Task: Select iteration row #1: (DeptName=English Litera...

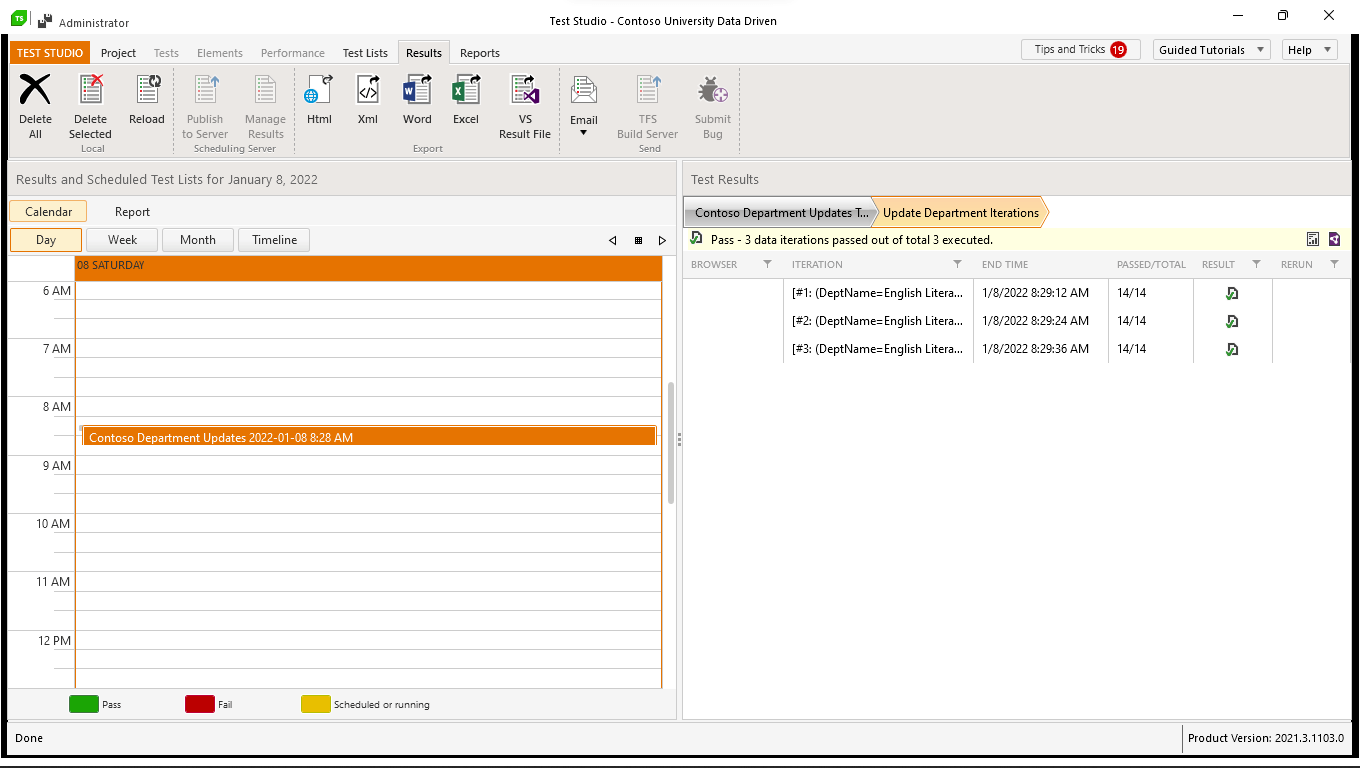Action: point(1016,293)
